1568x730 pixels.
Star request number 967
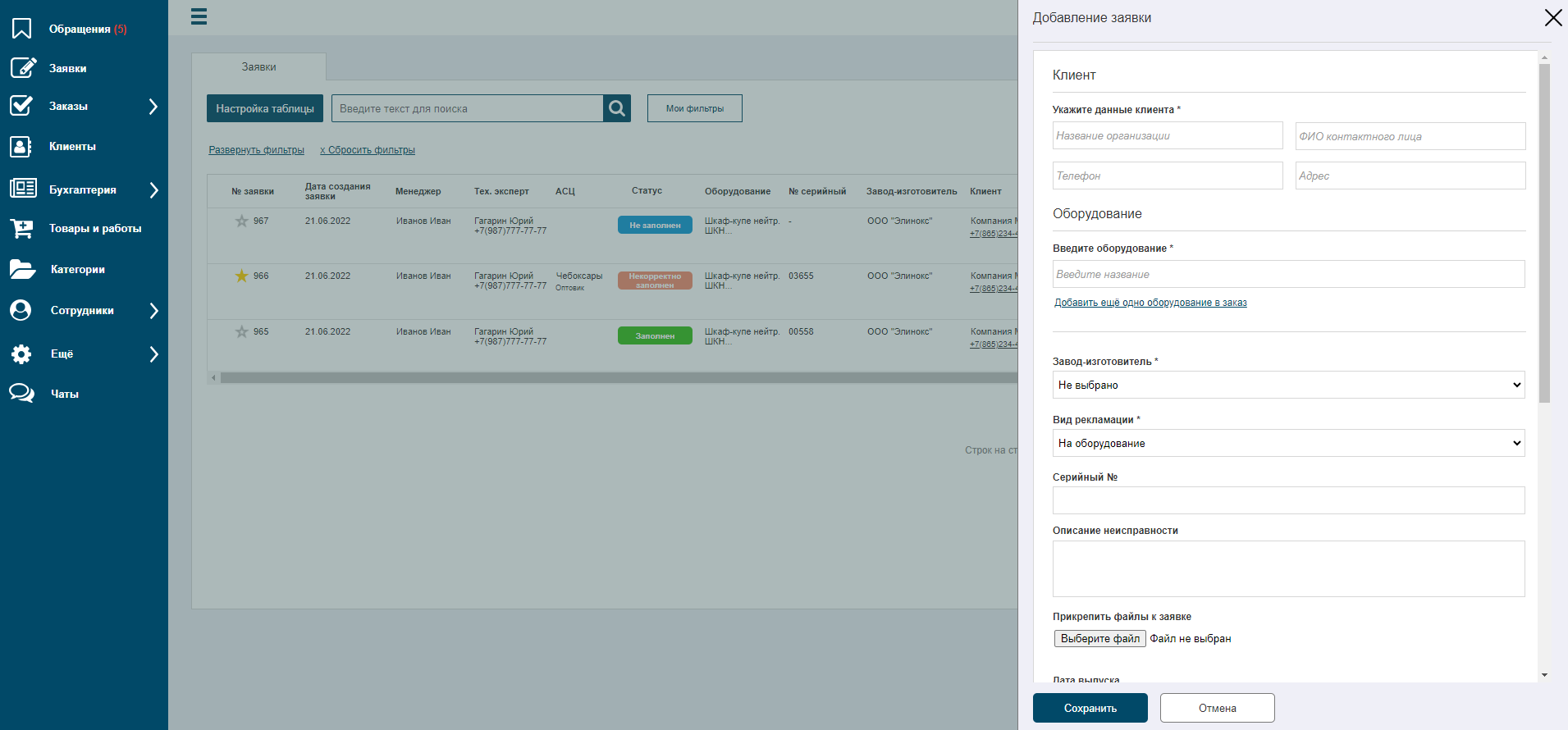pyautogui.click(x=241, y=221)
